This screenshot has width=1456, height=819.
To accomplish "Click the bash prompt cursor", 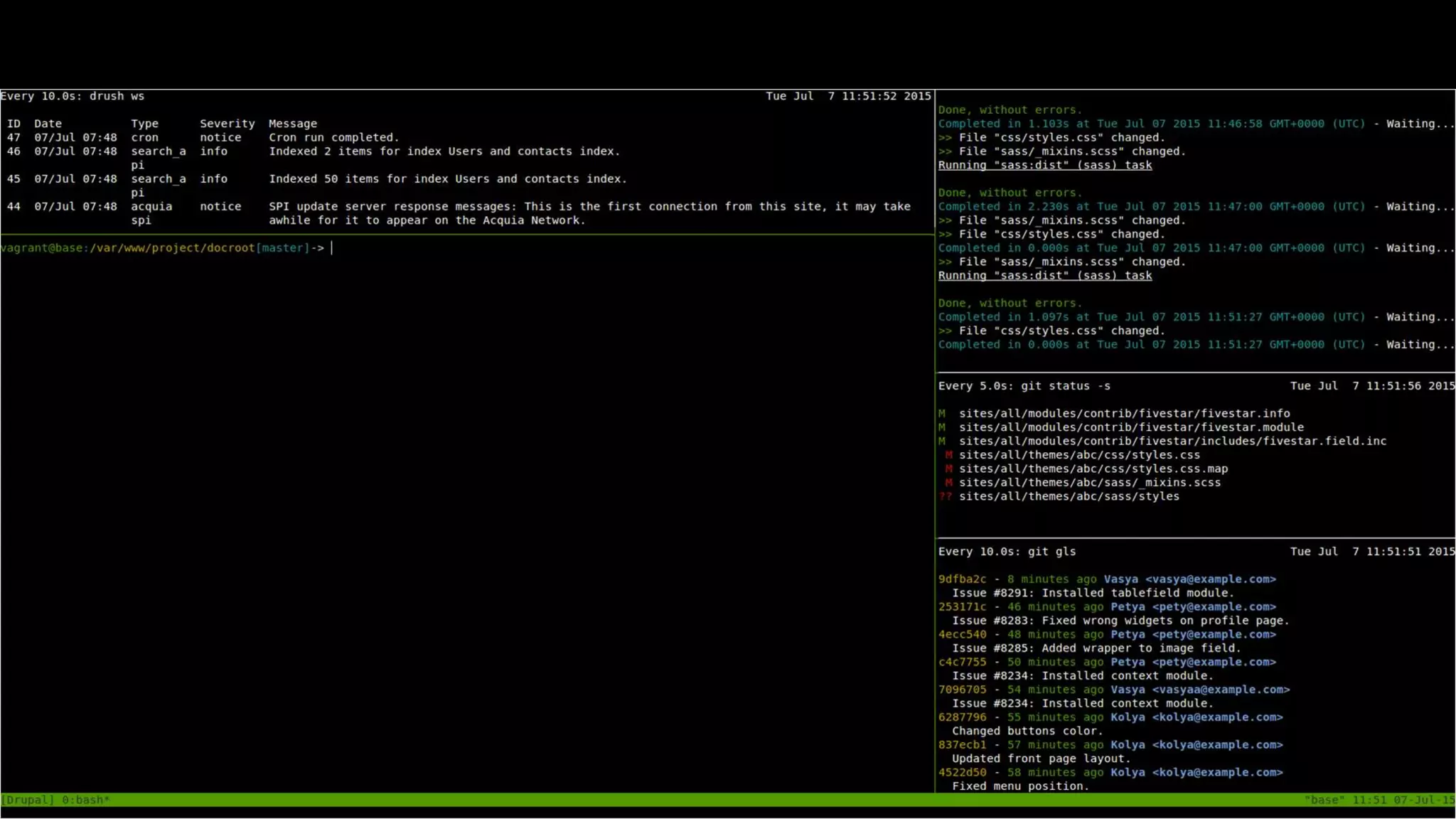I will [x=332, y=248].
